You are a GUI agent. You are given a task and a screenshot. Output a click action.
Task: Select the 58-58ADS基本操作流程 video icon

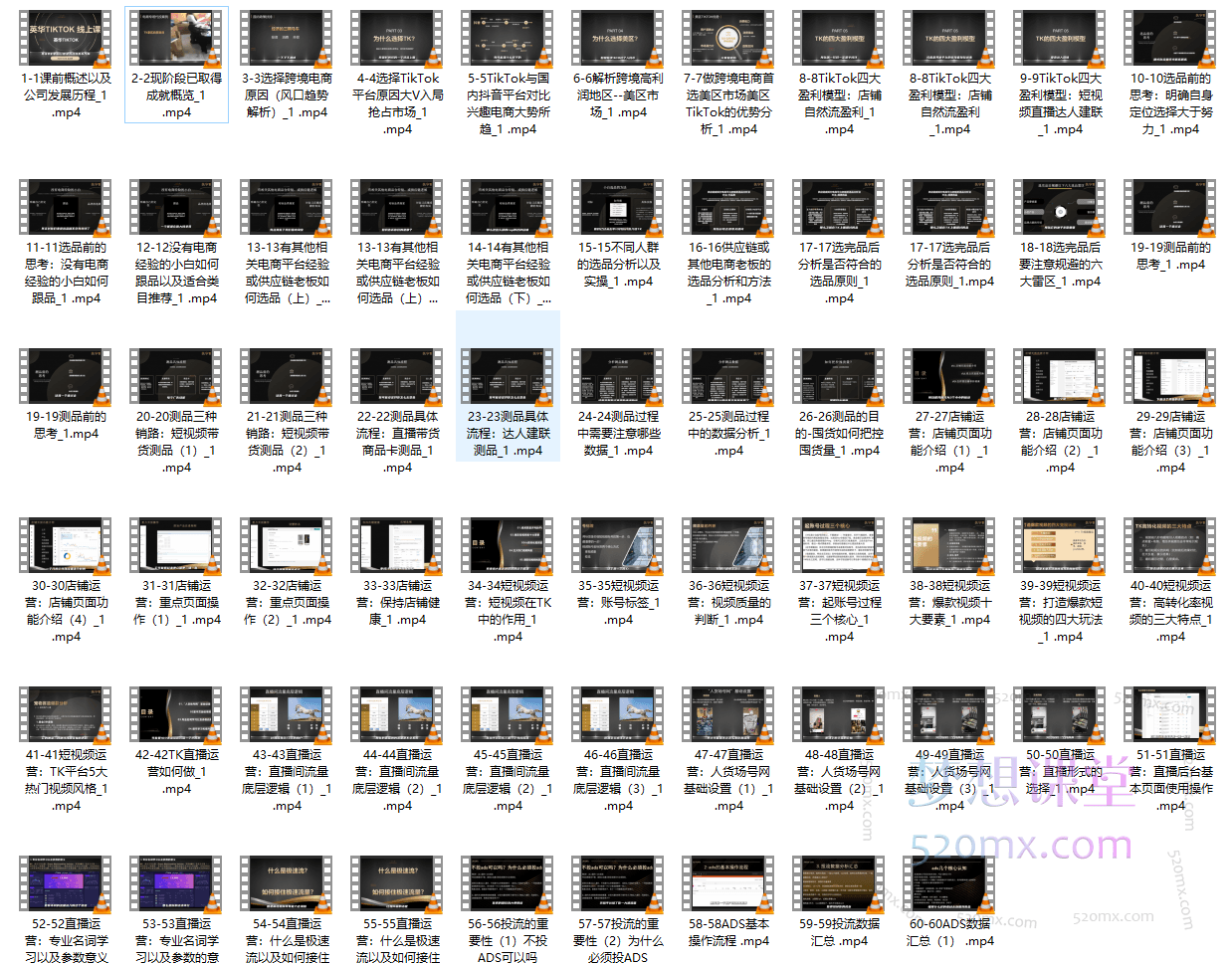click(x=728, y=885)
